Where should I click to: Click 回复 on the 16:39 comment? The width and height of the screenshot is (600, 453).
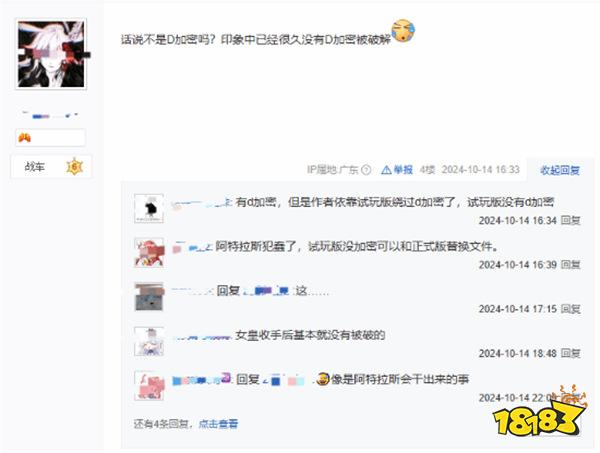[x=571, y=265]
